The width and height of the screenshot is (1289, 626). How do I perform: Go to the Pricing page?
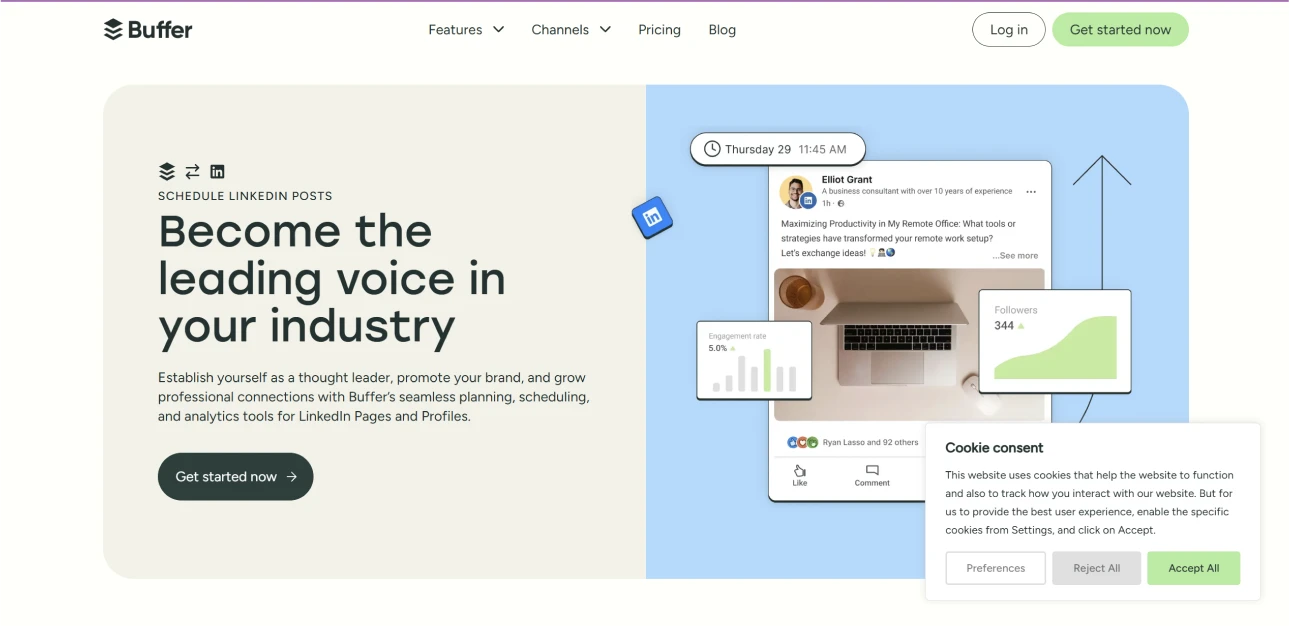(659, 30)
